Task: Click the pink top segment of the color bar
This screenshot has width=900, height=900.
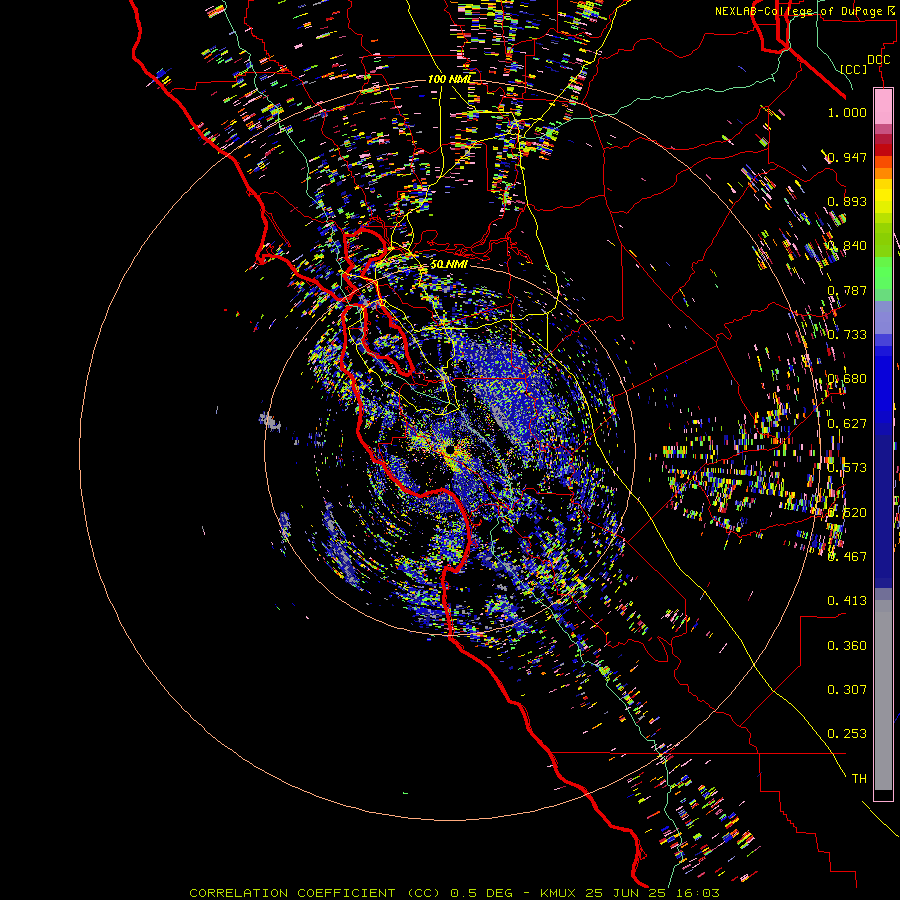Action: tap(883, 106)
